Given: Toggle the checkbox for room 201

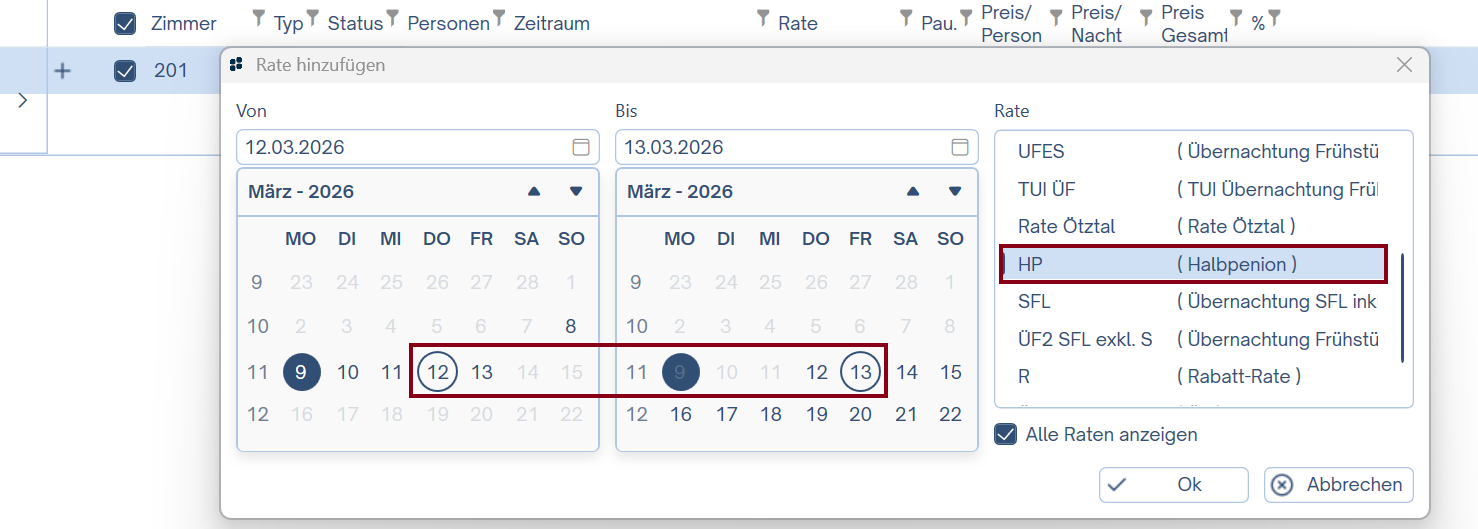Looking at the screenshot, I should click(x=125, y=71).
